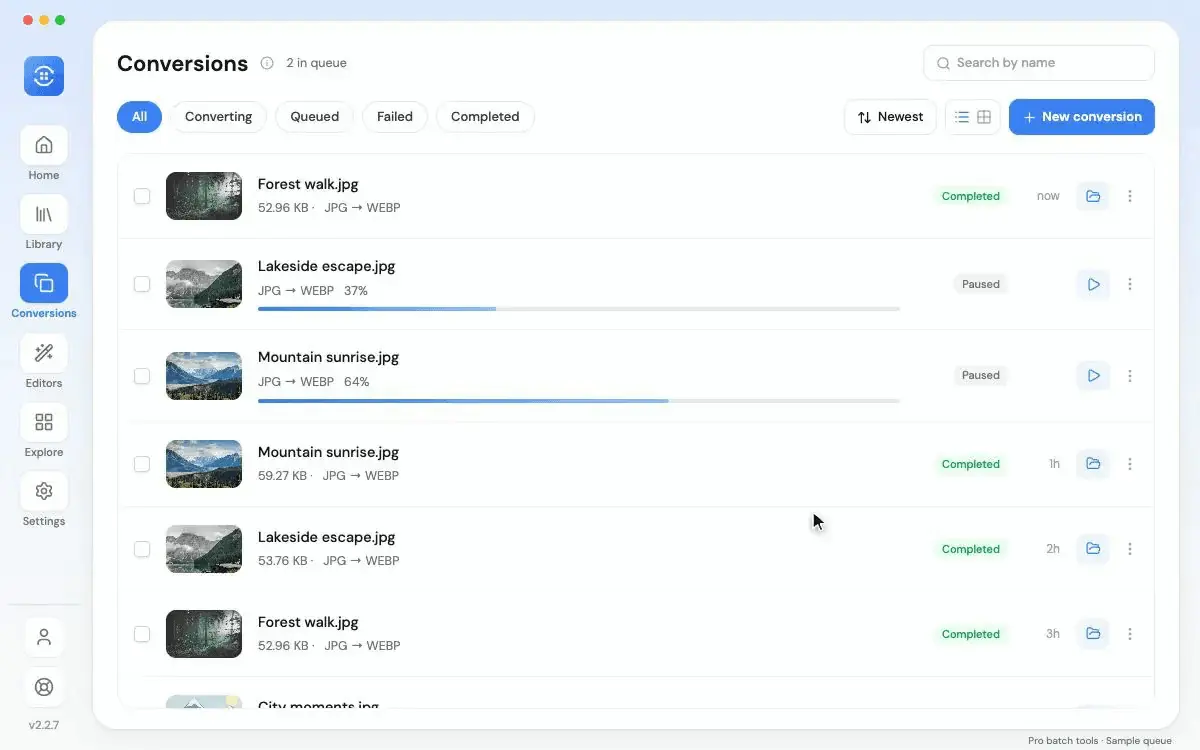
Task: Click 'Pro batch tools · Sample queue' footer text
Action: pos(1100,741)
